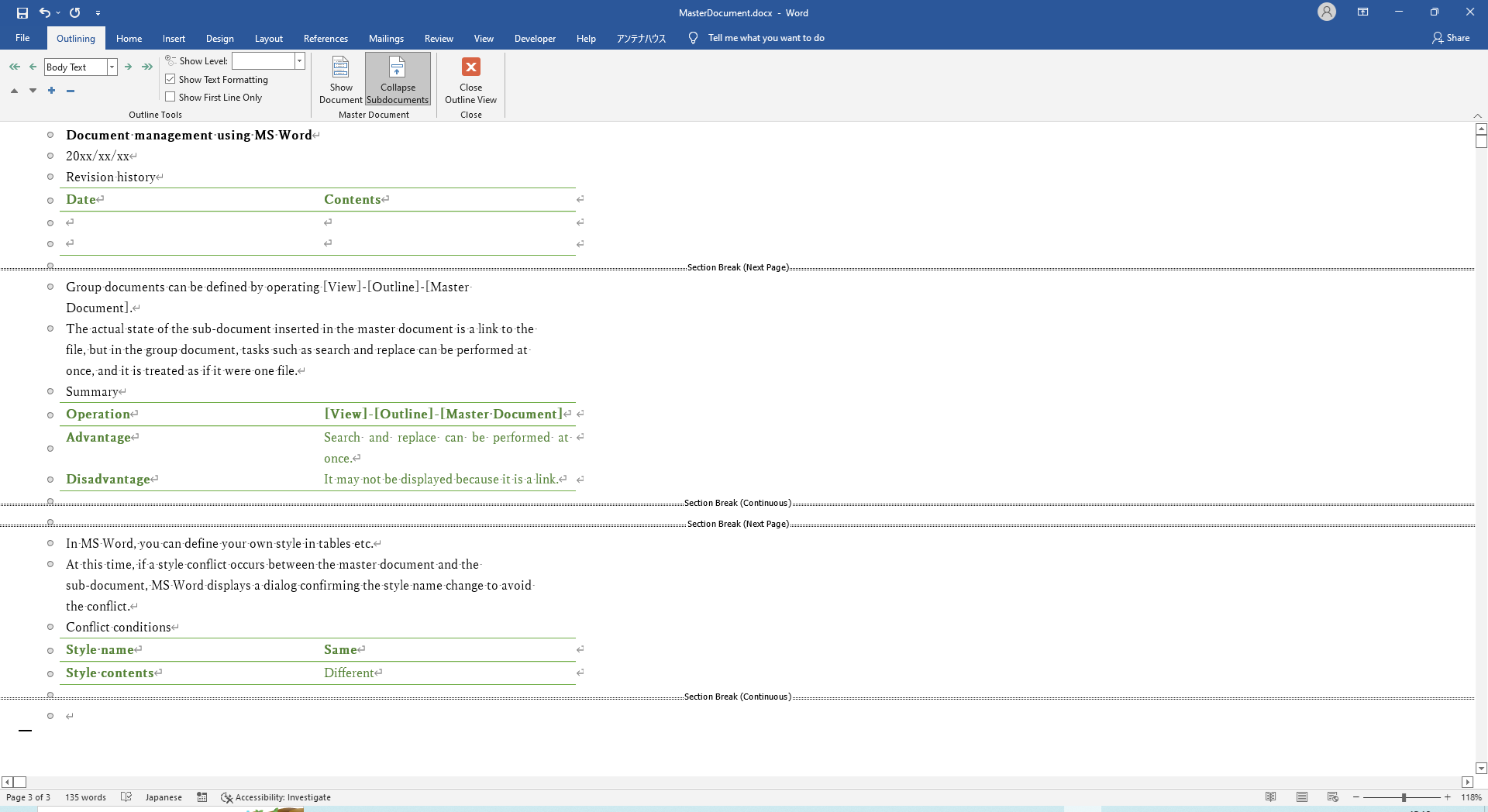Image resolution: width=1488 pixels, height=812 pixels.
Task: Open the user account icon
Action: click(1327, 12)
